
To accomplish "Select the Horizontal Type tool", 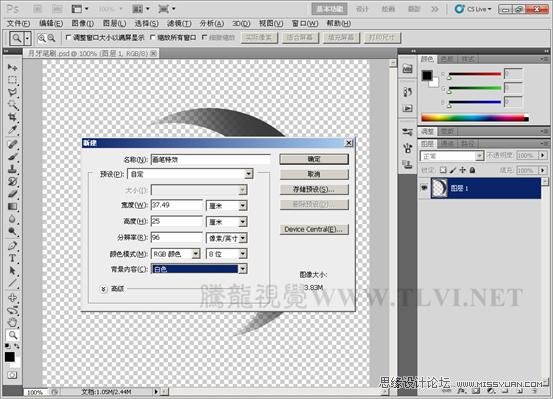I will click(x=12, y=258).
